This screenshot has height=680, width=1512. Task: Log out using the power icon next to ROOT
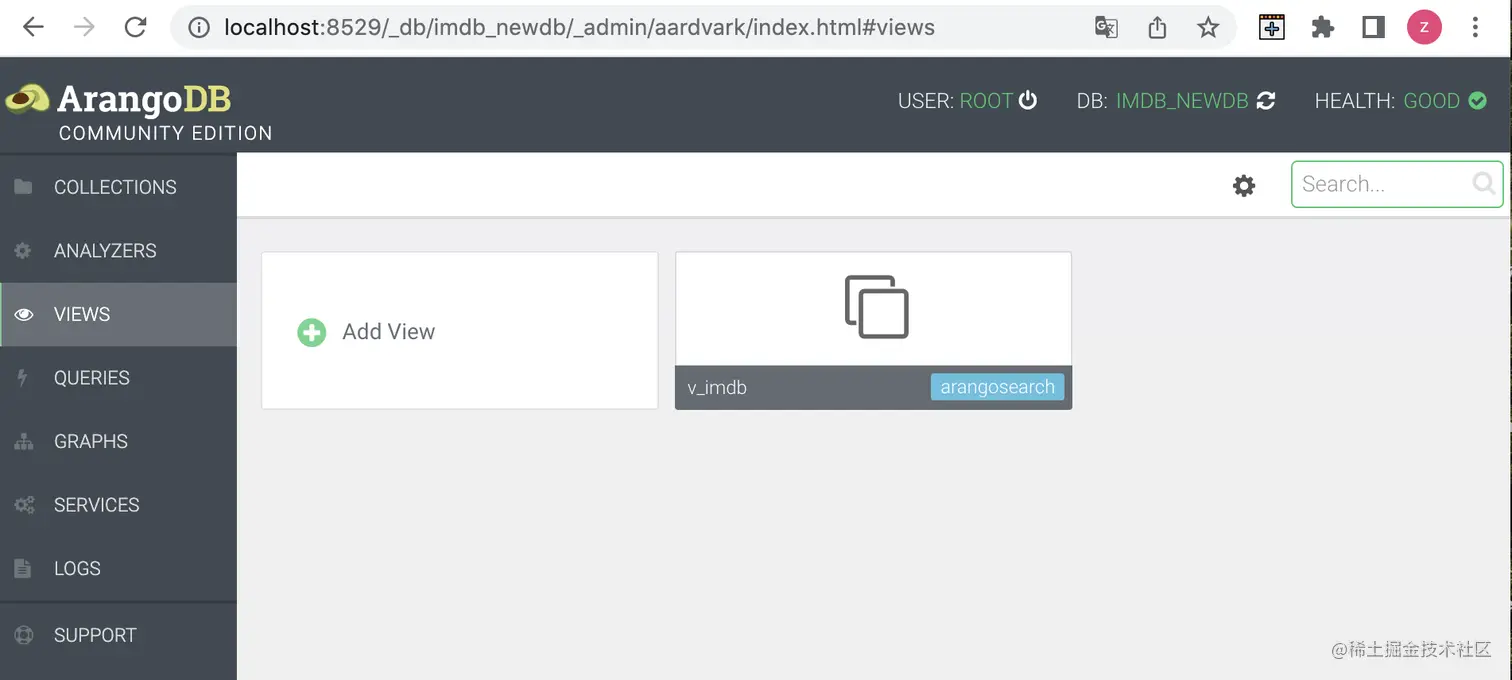click(x=1027, y=101)
